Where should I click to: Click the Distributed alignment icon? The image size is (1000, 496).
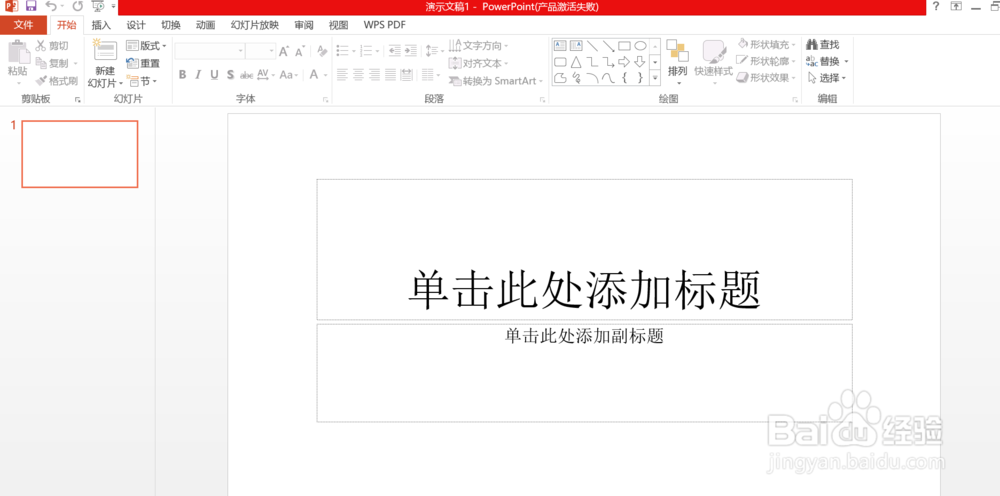pyautogui.click(x=406, y=75)
